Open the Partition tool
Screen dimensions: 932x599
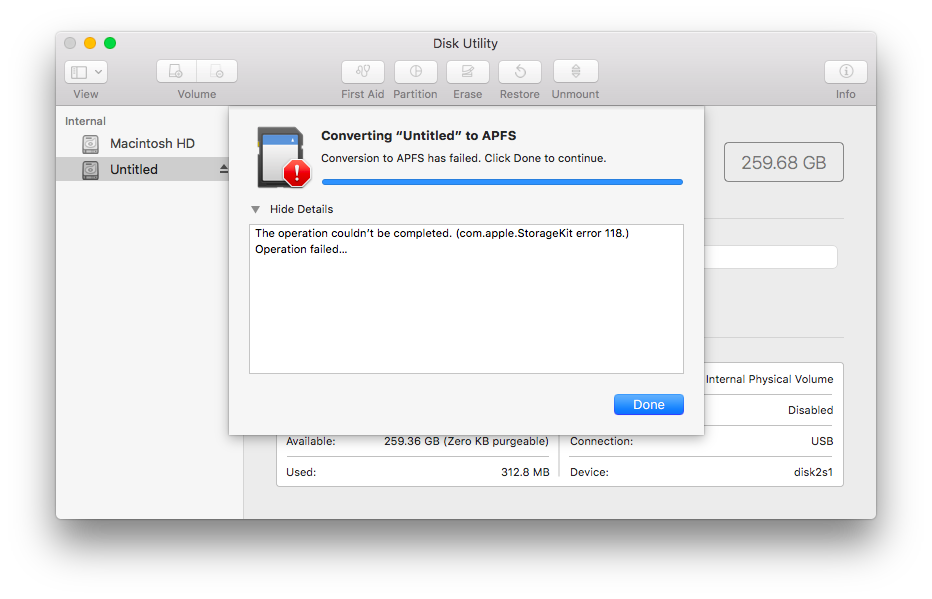[415, 71]
